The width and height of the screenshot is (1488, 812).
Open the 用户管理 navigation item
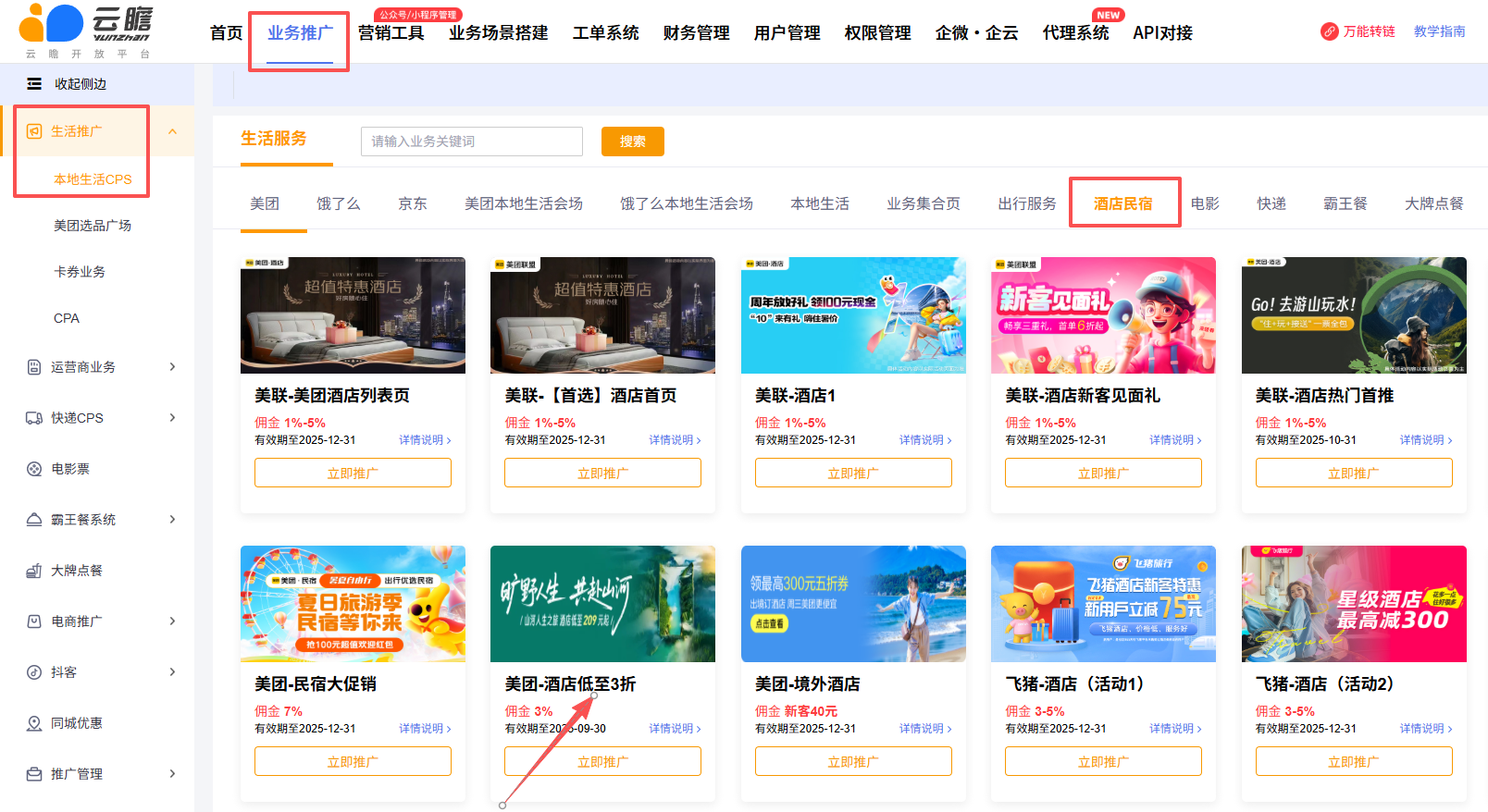click(x=787, y=33)
